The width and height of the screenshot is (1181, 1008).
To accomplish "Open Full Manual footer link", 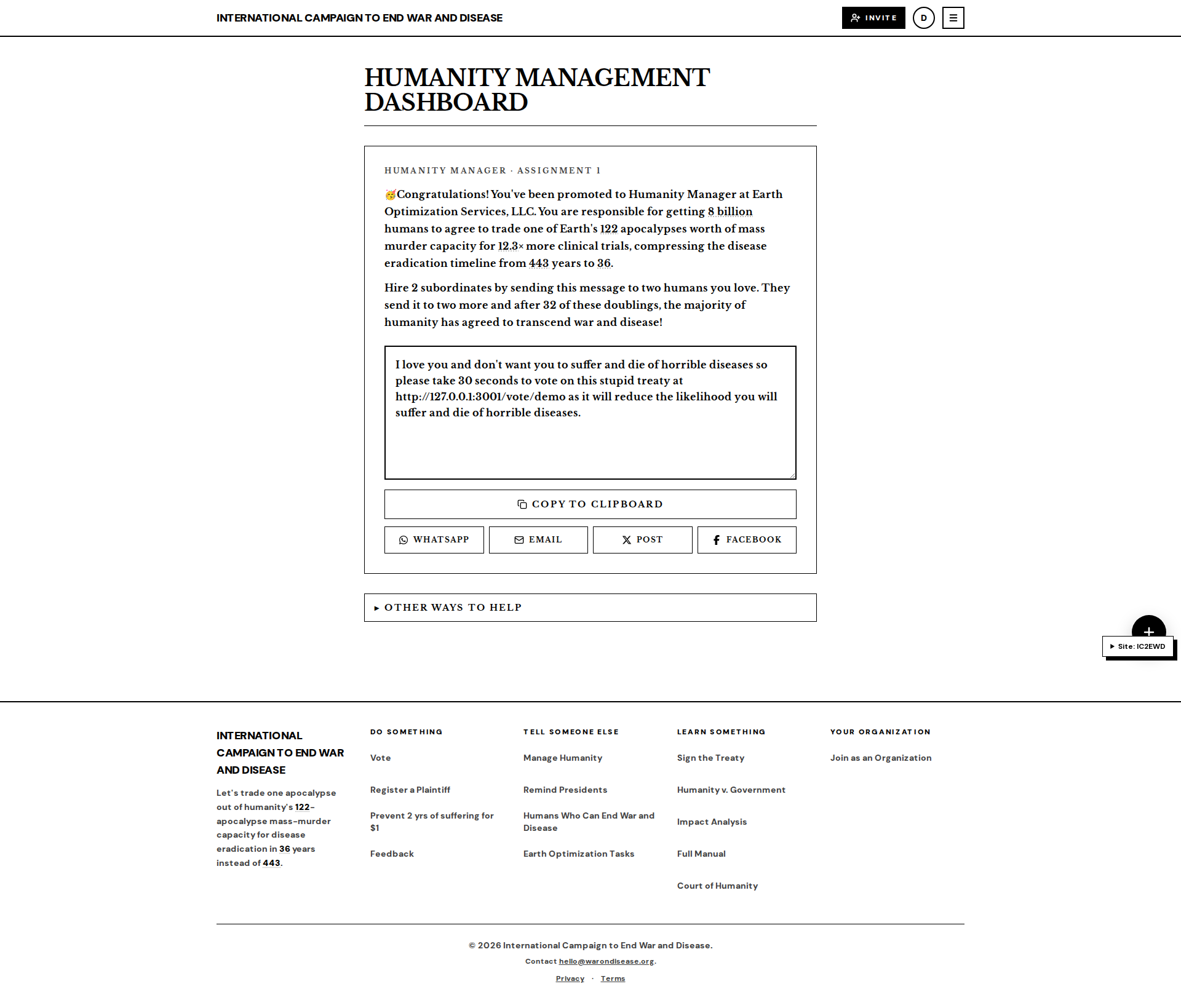I will click(x=701, y=854).
